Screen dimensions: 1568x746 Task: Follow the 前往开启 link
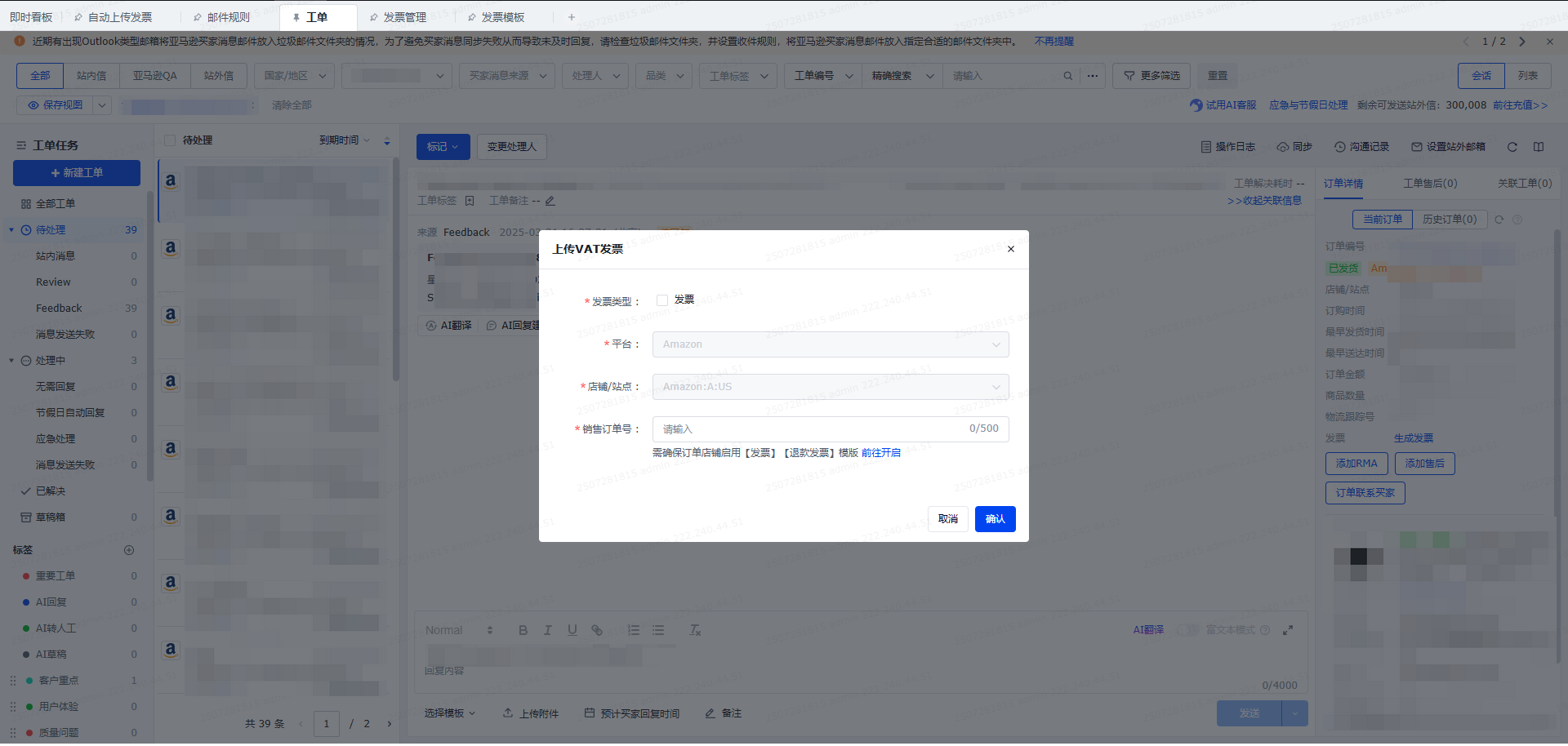(881, 453)
